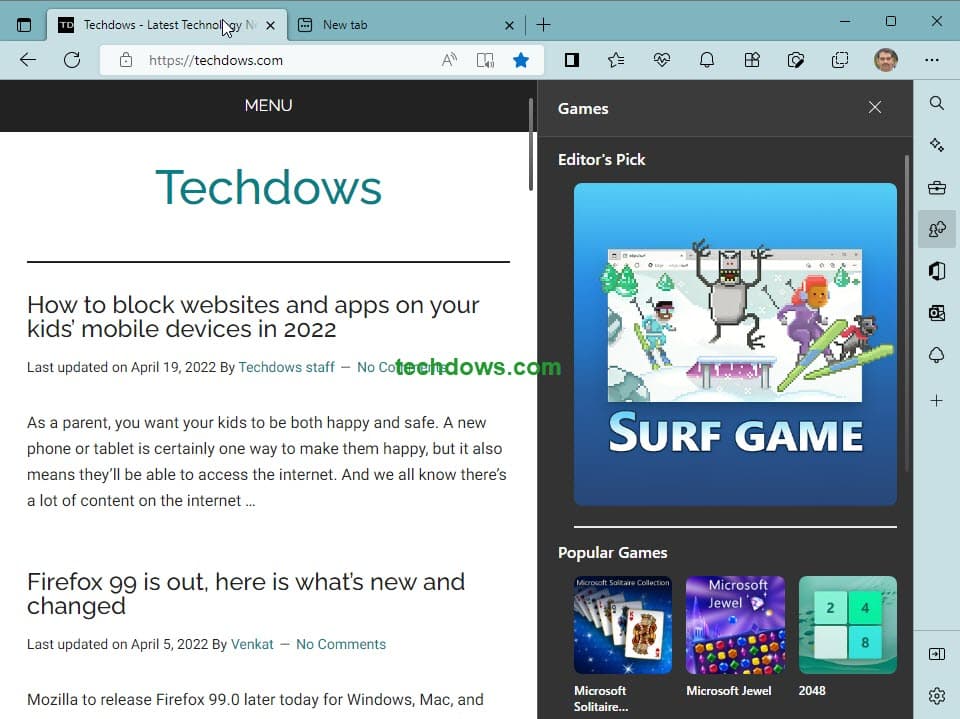960x719 pixels.
Task: Enter immersive reader mode
Action: 485,60
